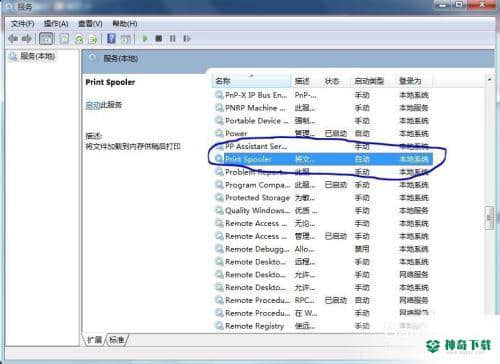Click the Forward arrow toolbar icon
This screenshot has width=500, height=364.
pos(27,39)
